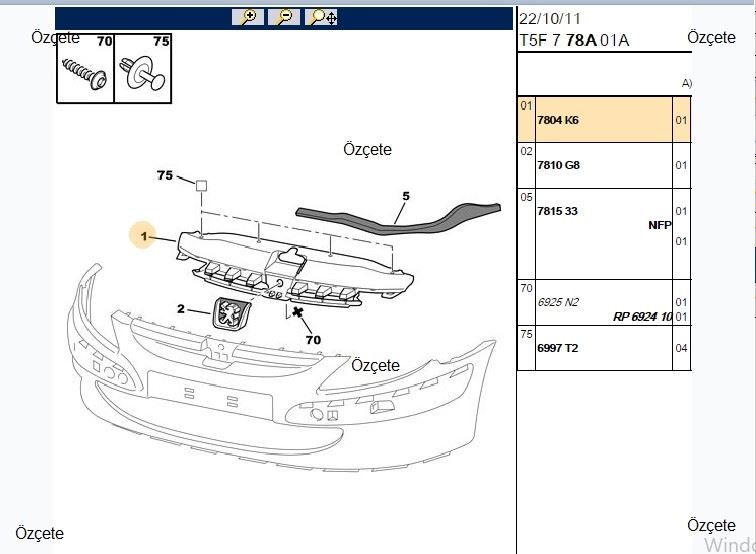The height and width of the screenshot is (554, 756).
Task: Select the zoom-and-pan magnifier tool
Action: click(321, 17)
